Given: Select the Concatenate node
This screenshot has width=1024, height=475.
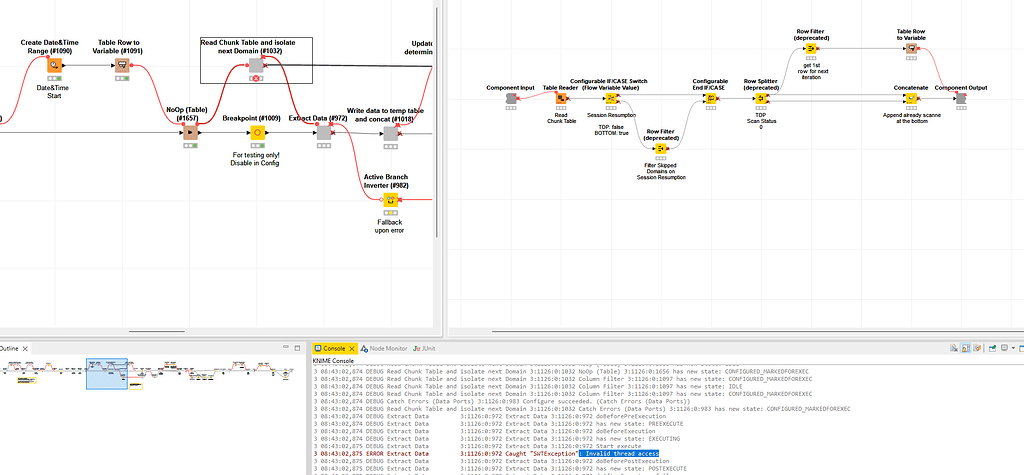Looking at the screenshot, I should point(912,99).
